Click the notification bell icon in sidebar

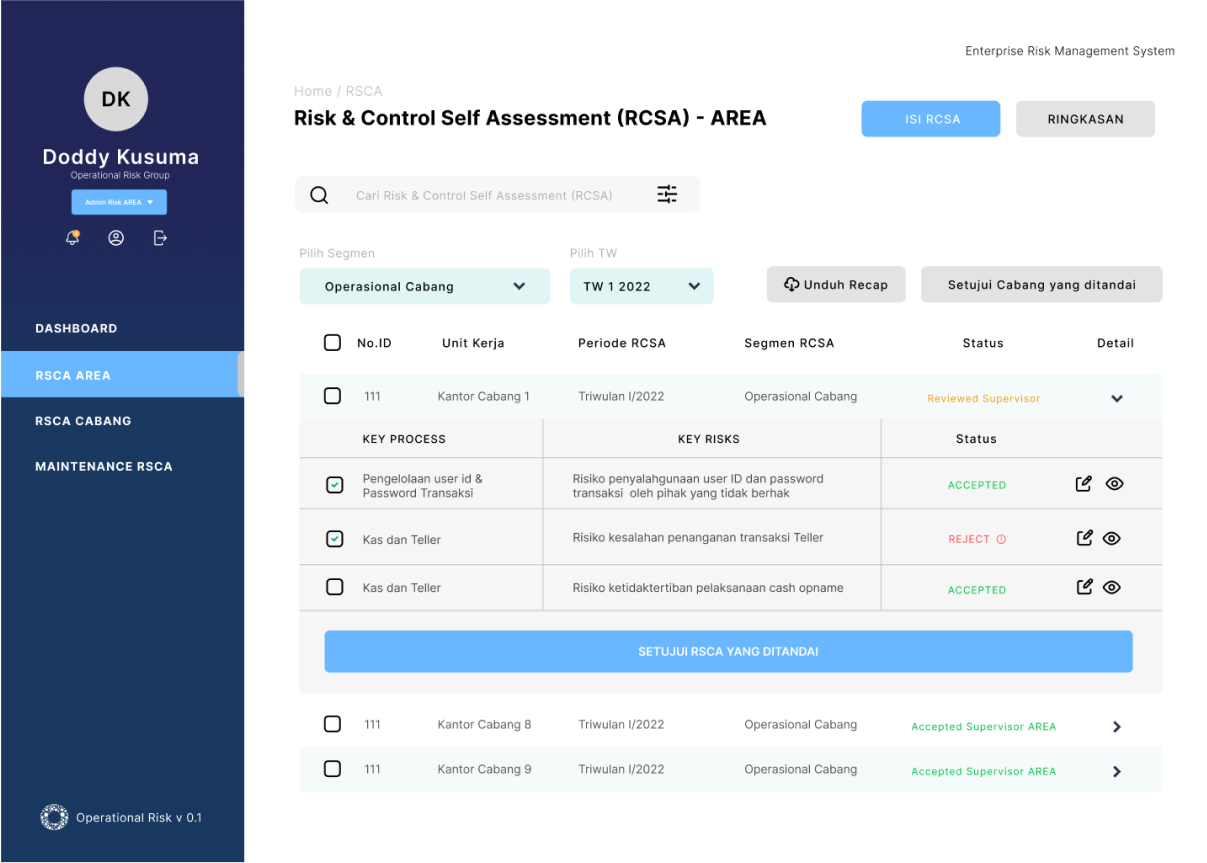72,238
